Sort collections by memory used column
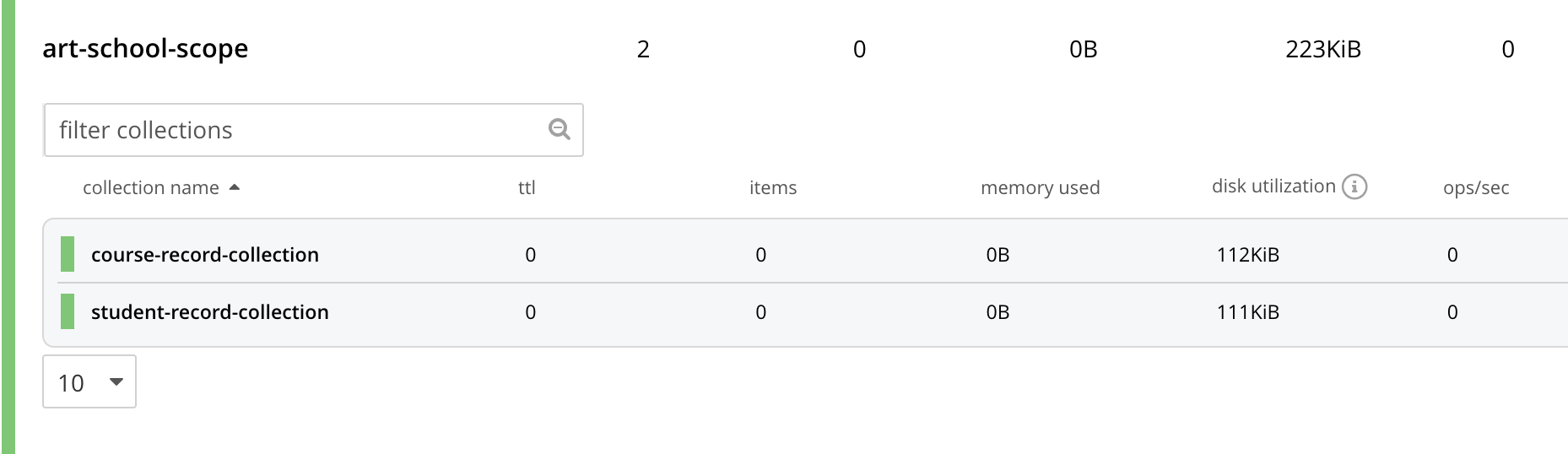Viewport: 1568px width, 454px height. [x=1040, y=187]
